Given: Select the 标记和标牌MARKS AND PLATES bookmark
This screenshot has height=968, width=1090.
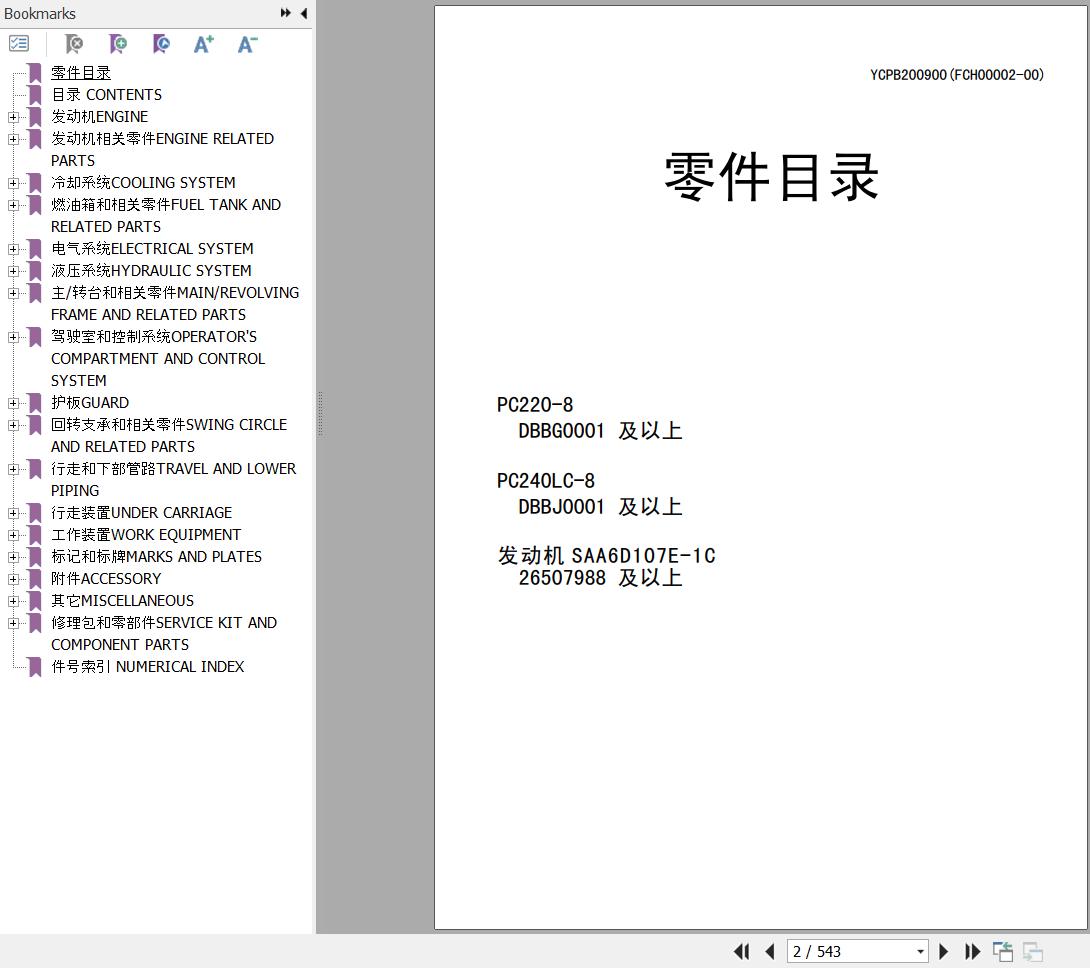Looking at the screenshot, I should tap(156, 557).
